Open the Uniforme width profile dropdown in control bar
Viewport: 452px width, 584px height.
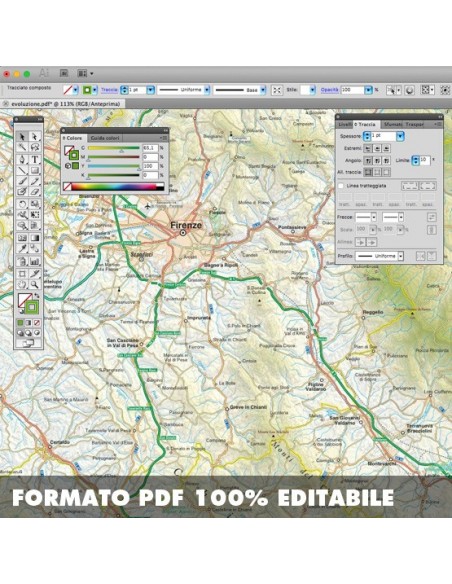click(x=207, y=90)
